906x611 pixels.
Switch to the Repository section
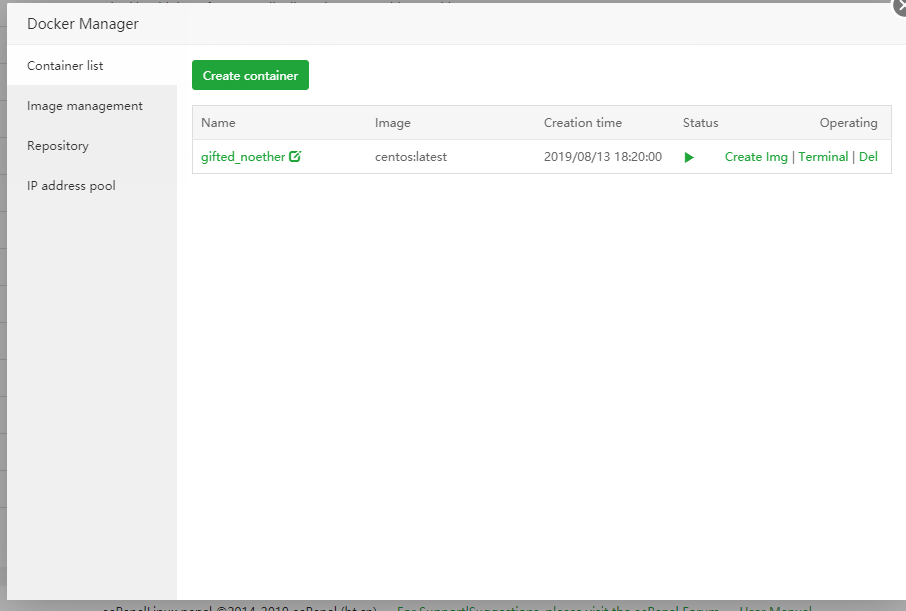pos(58,145)
